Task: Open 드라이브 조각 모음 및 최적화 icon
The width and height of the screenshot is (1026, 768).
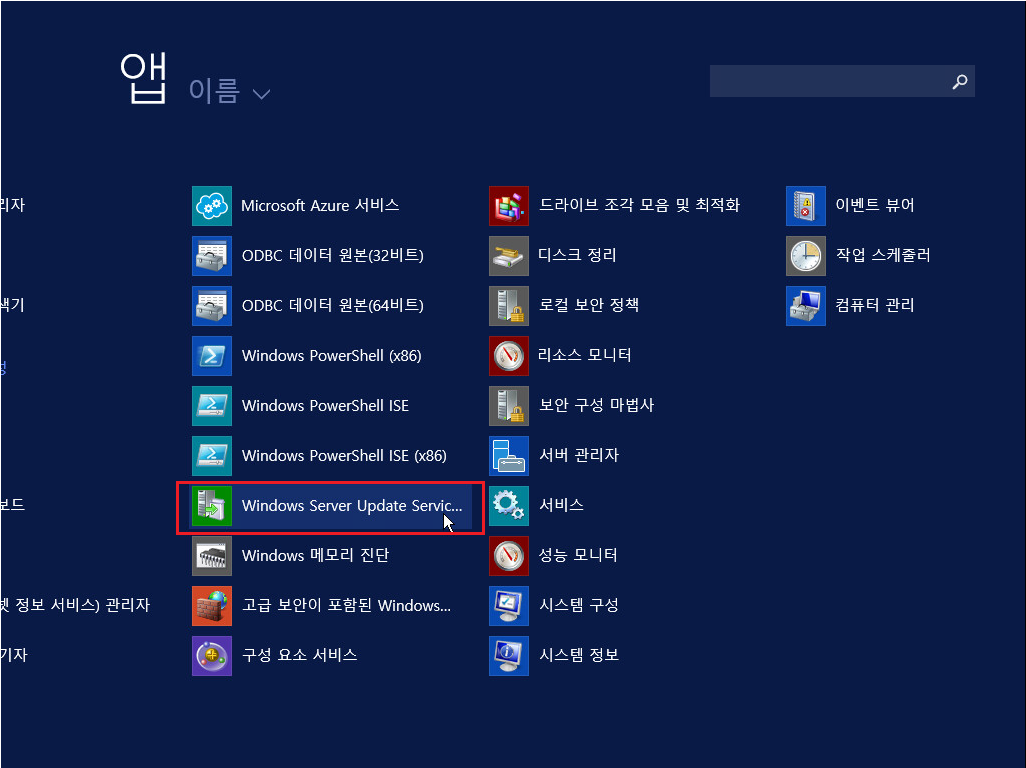Action: (508, 206)
